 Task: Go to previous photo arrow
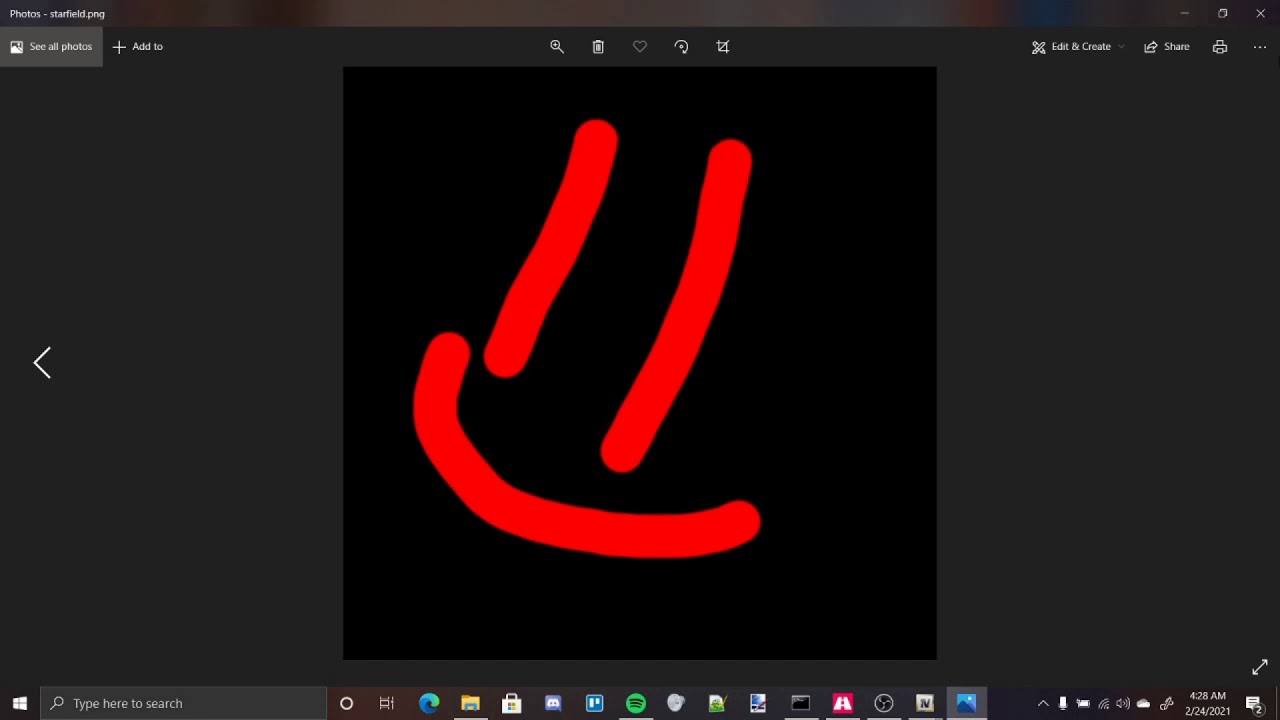pyautogui.click(x=42, y=363)
